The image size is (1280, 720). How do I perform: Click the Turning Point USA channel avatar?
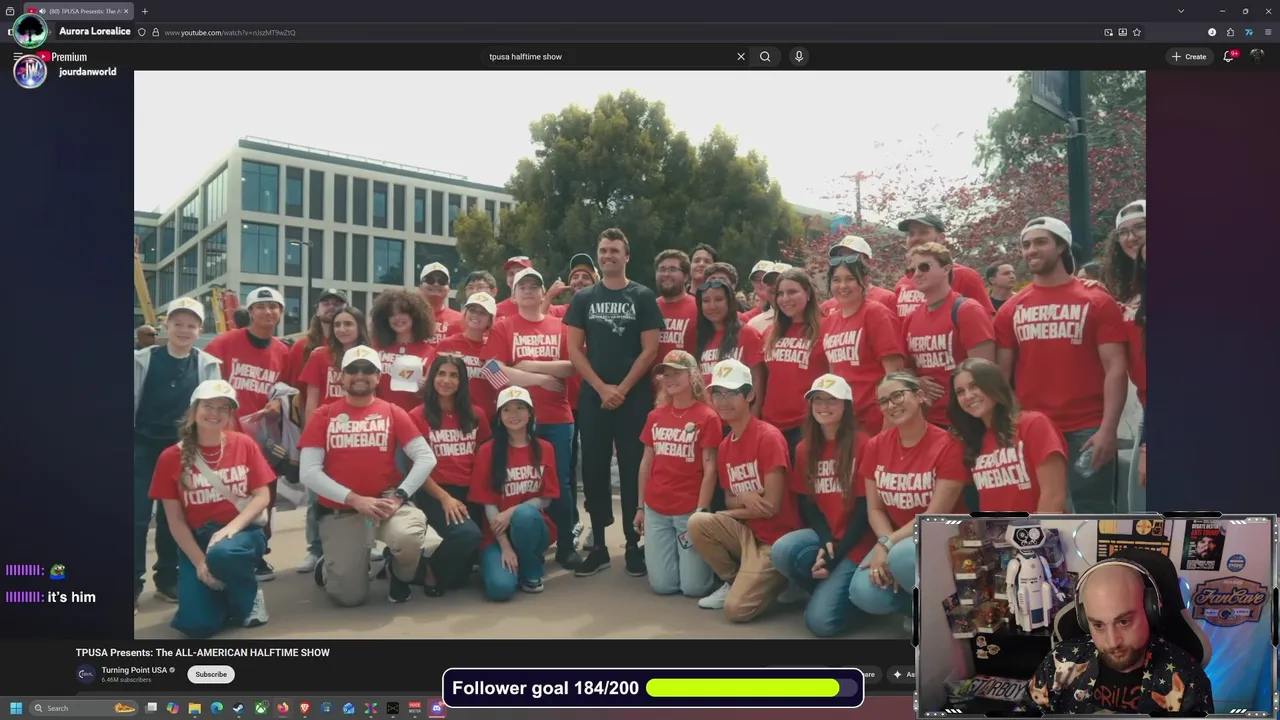86,674
